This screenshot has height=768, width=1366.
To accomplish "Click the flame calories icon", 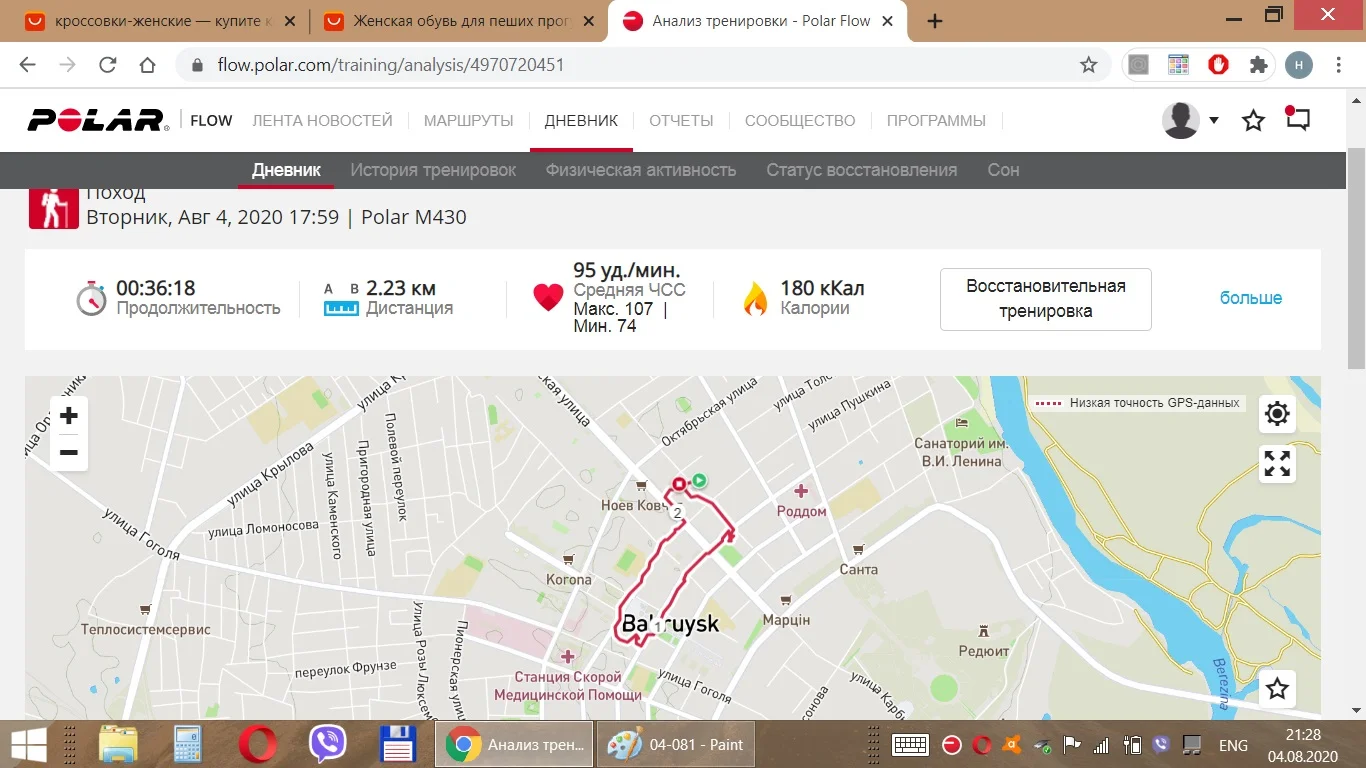I will point(755,298).
